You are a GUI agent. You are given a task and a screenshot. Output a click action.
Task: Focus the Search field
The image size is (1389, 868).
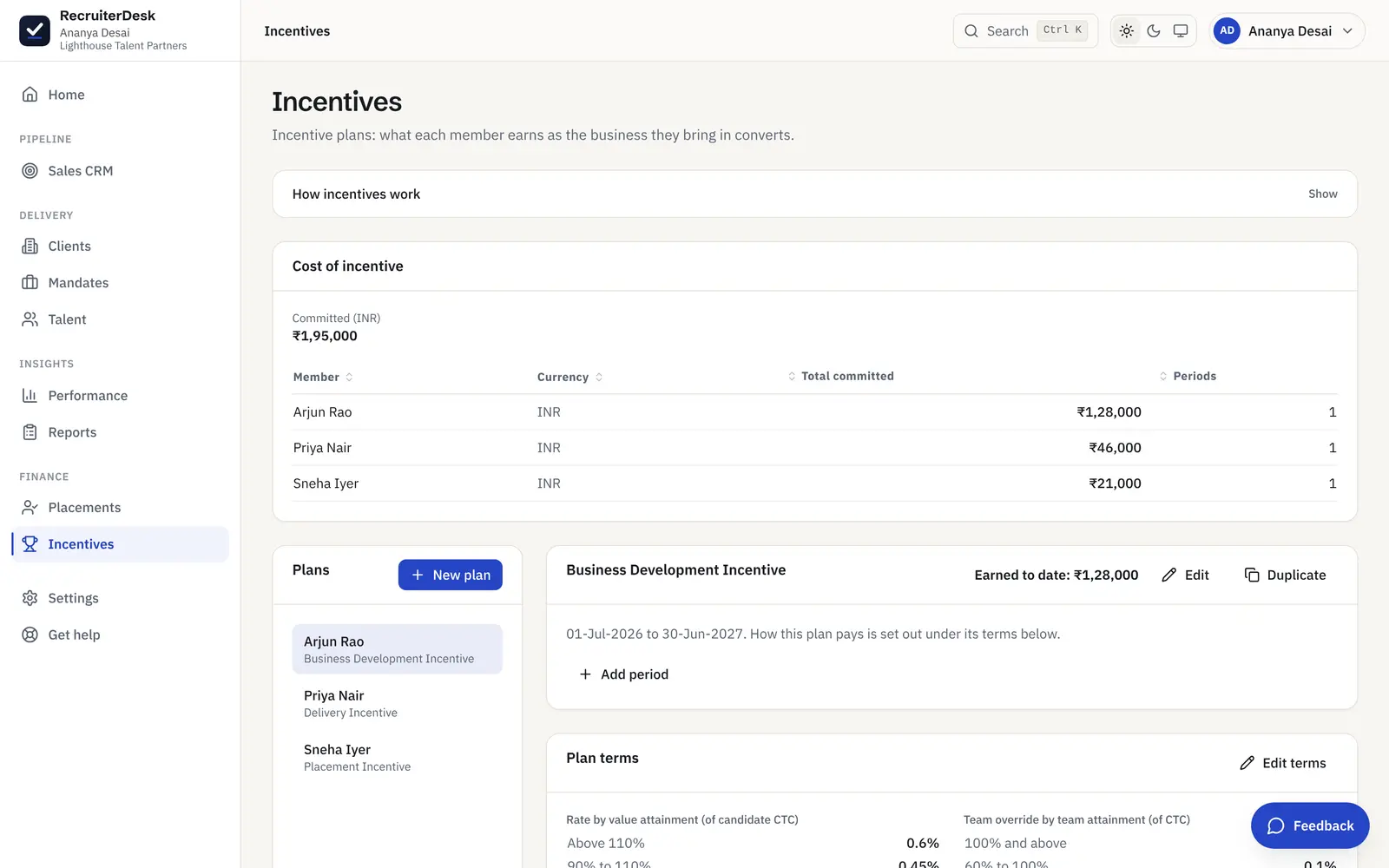[x=1025, y=30]
